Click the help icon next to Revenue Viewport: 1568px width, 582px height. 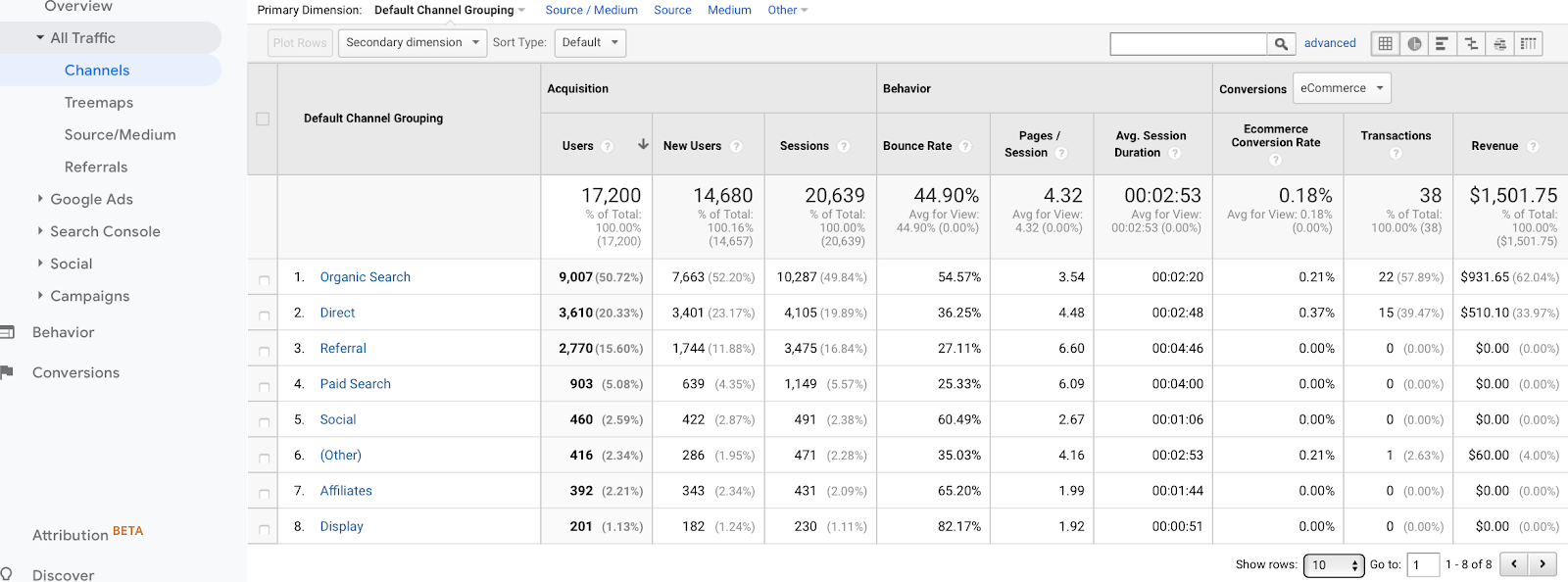(1533, 146)
